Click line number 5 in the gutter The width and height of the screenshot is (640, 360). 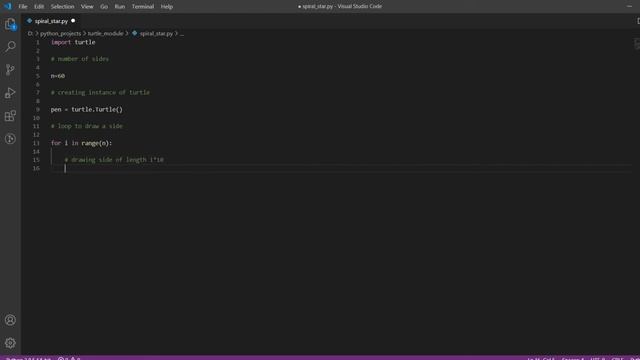pos(38,76)
